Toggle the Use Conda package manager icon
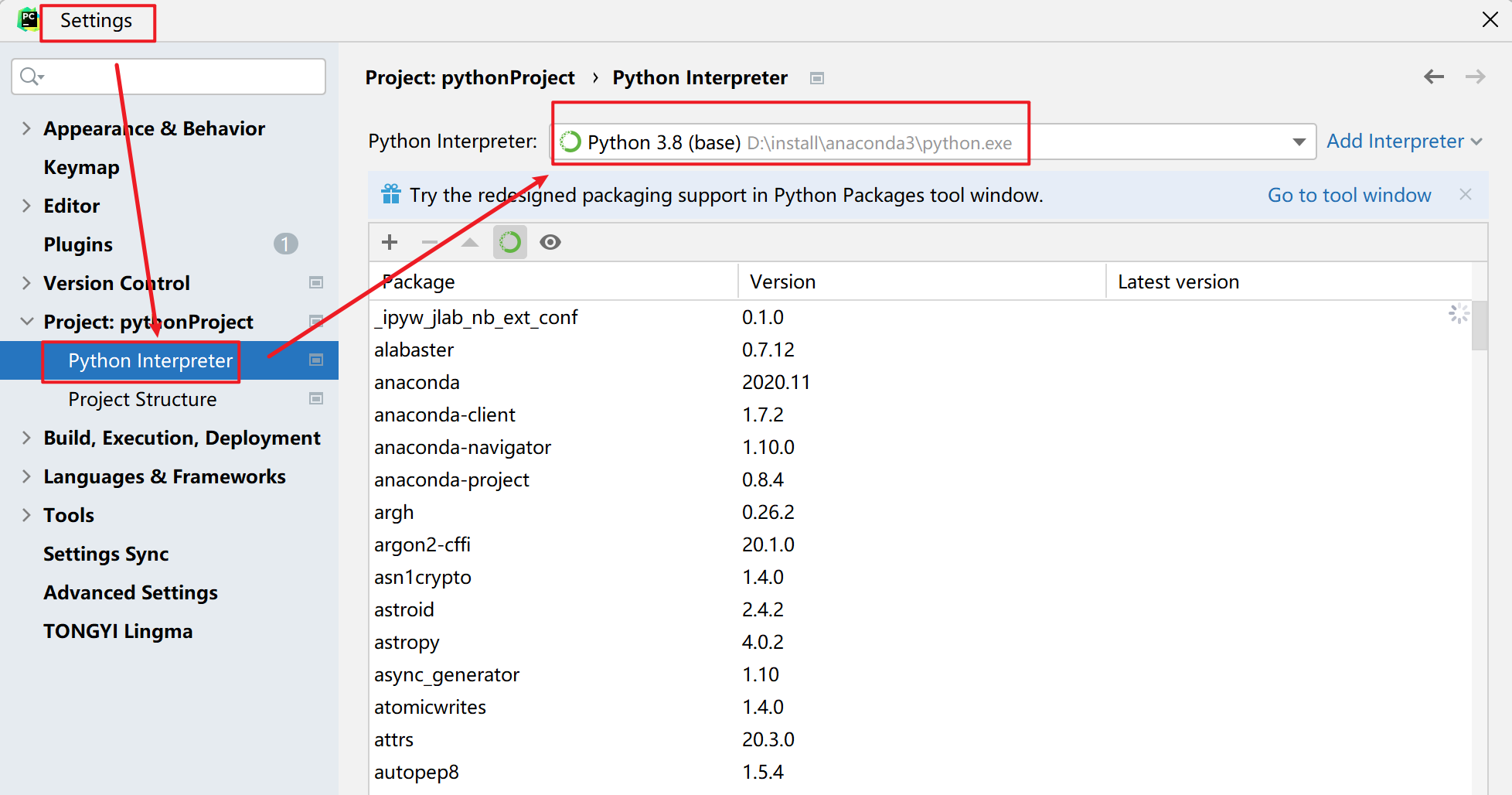 click(510, 242)
